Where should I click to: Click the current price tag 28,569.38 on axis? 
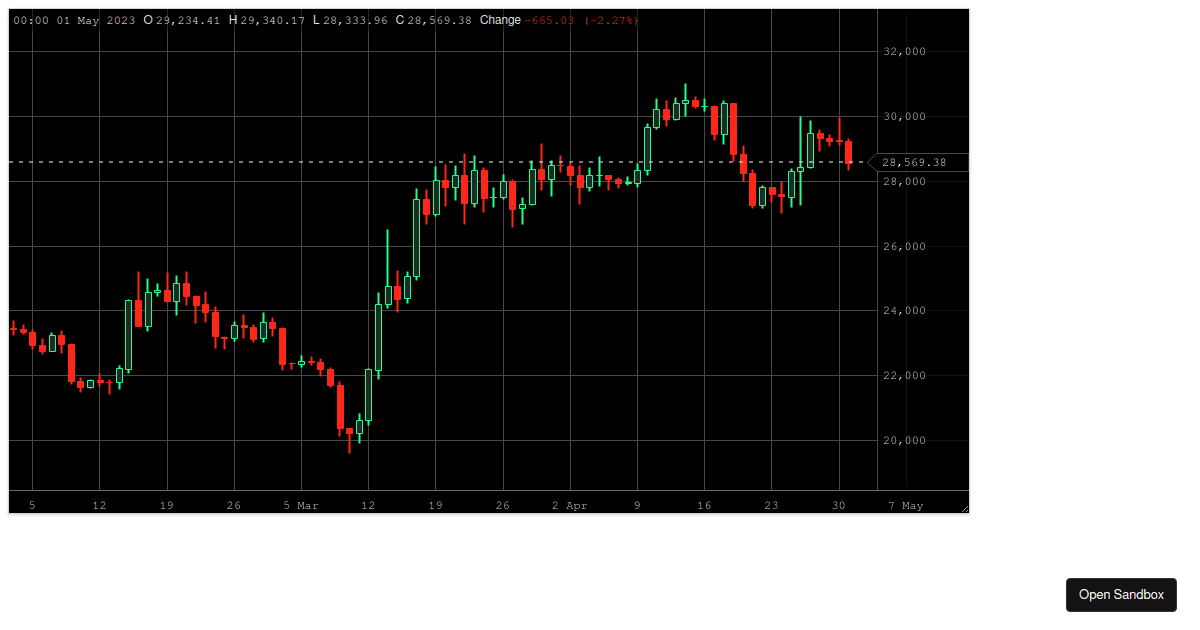pyautogui.click(x=920, y=162)
